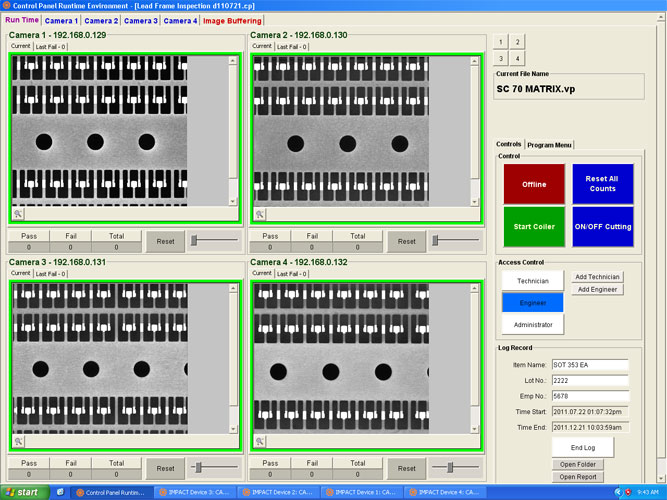Open the Program Menu tab

pos(549,145)
